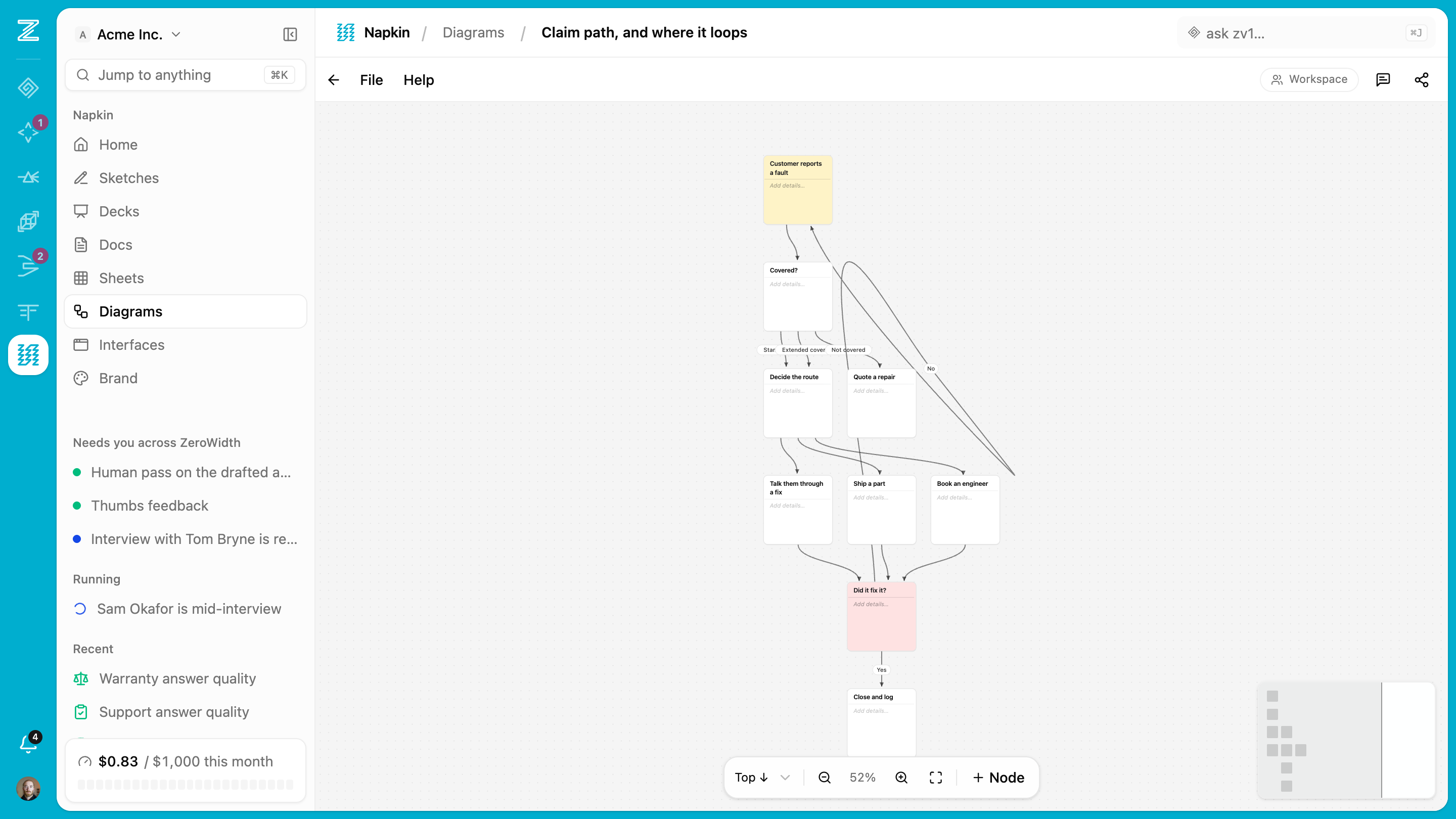
Task: Open Home in Napkin sidebar
Action: coord(186,145)
